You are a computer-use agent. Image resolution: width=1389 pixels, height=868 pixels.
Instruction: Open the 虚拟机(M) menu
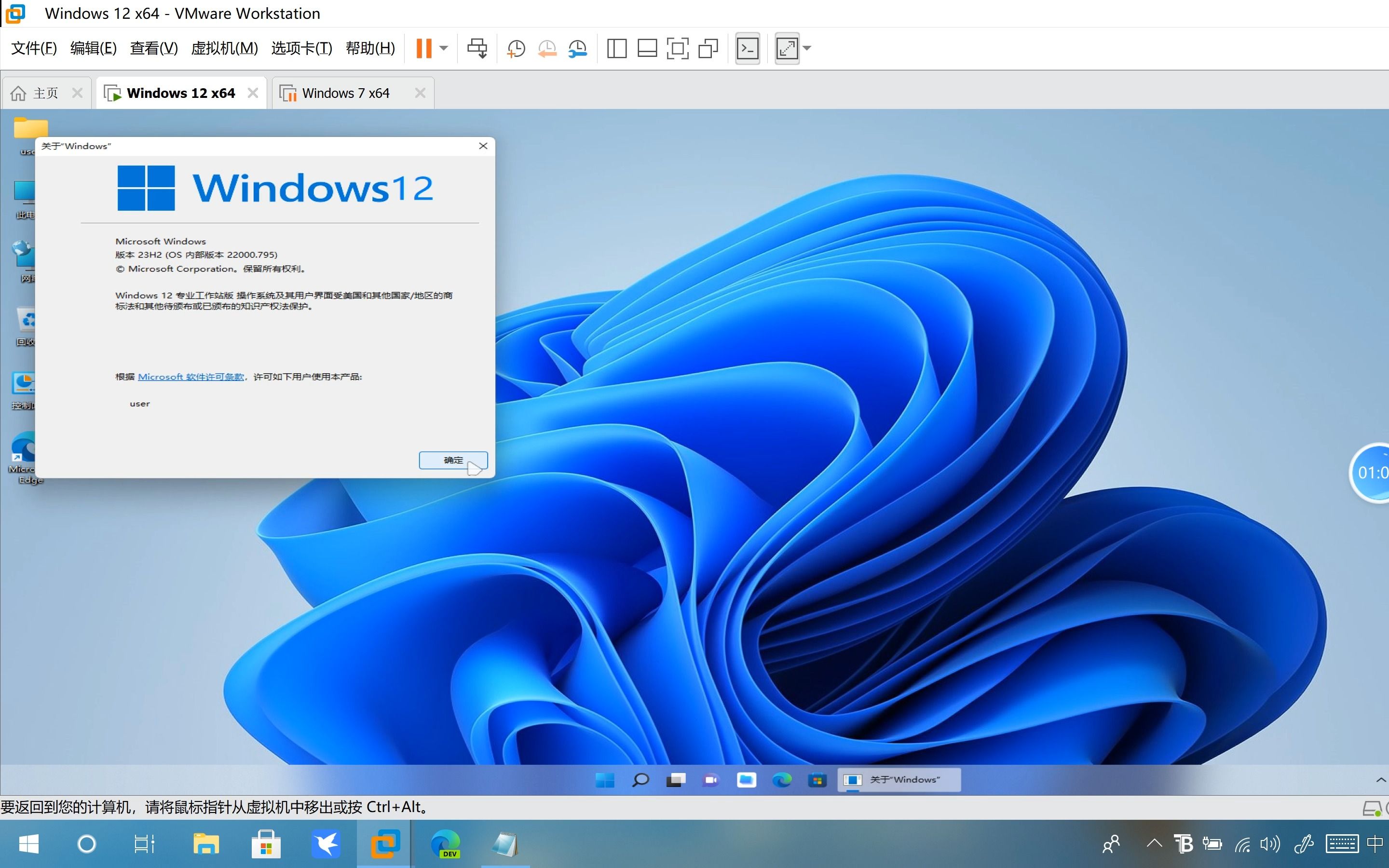[x=224, y=48]
